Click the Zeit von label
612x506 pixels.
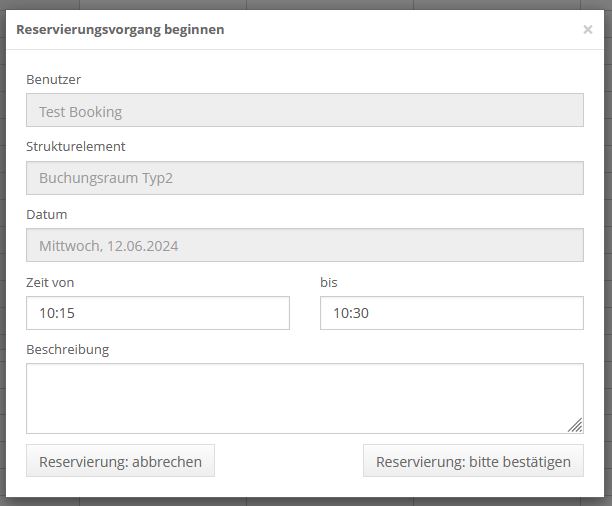(50, 282)
